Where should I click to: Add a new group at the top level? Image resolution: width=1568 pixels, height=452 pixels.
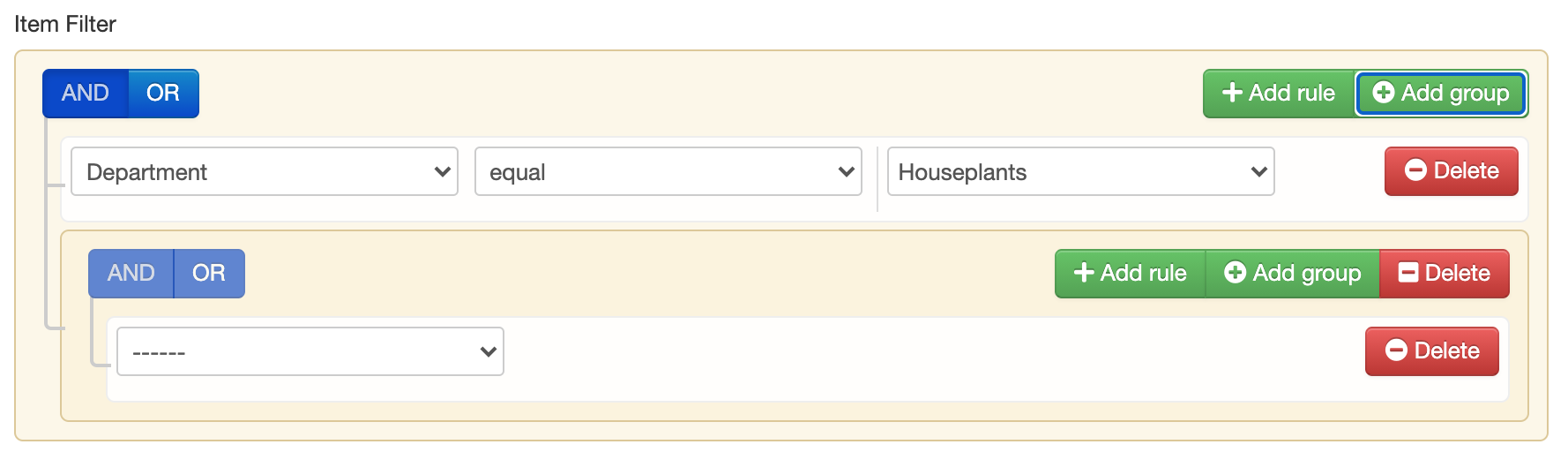pos(1442,93)
